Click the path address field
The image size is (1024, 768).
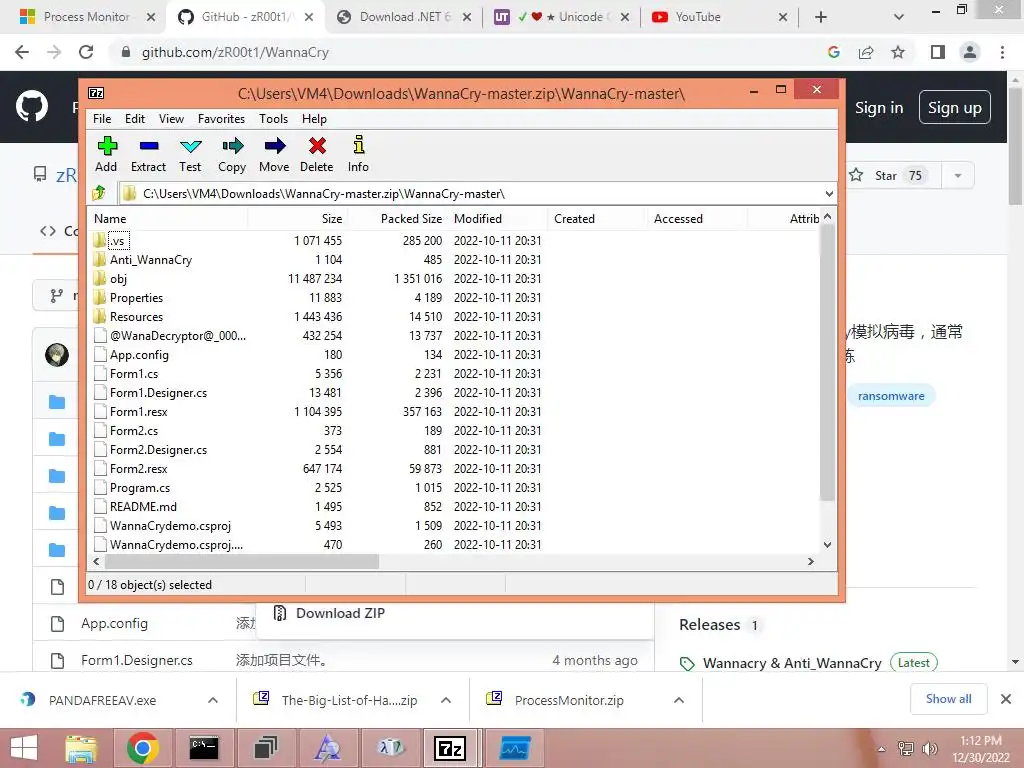click(x=470, y=193)
